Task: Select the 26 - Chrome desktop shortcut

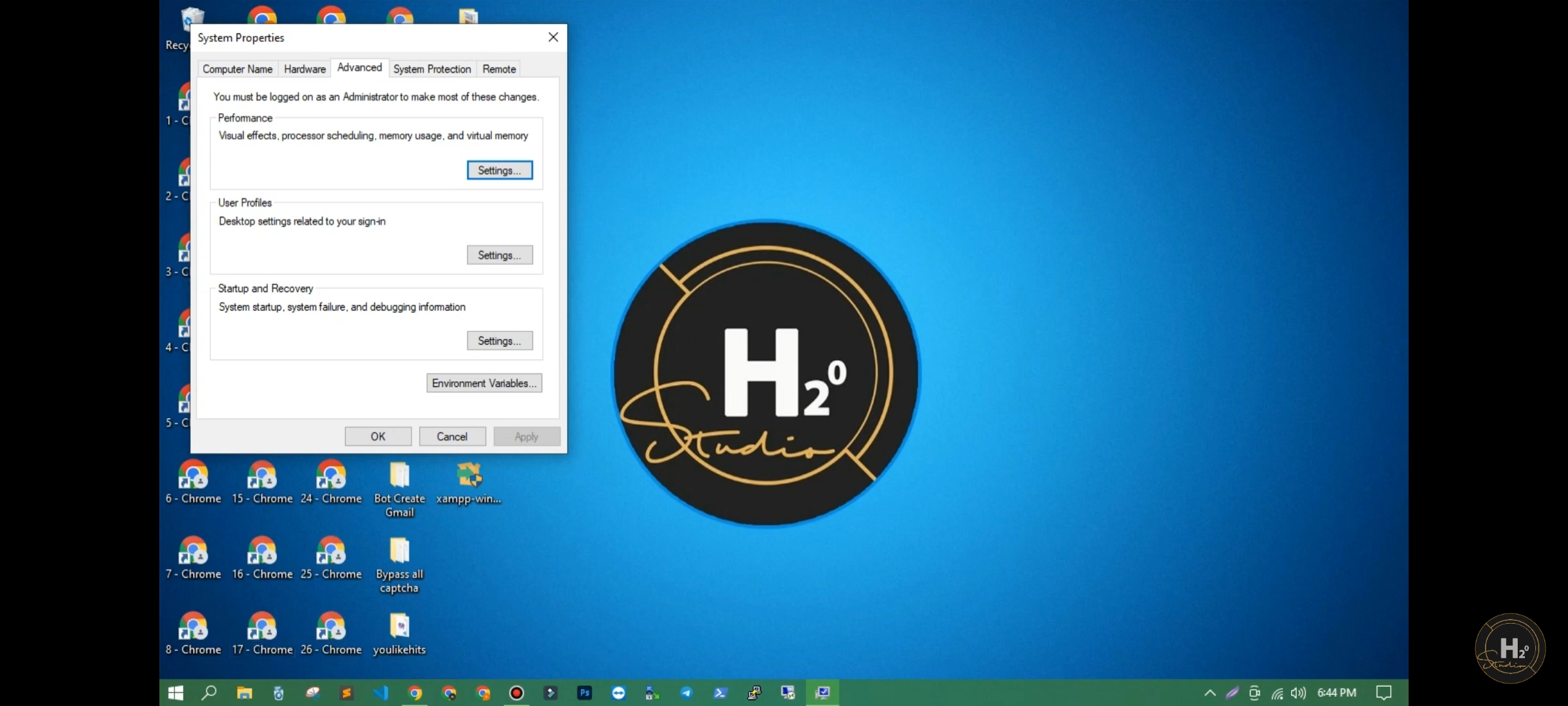Action: 331,634
